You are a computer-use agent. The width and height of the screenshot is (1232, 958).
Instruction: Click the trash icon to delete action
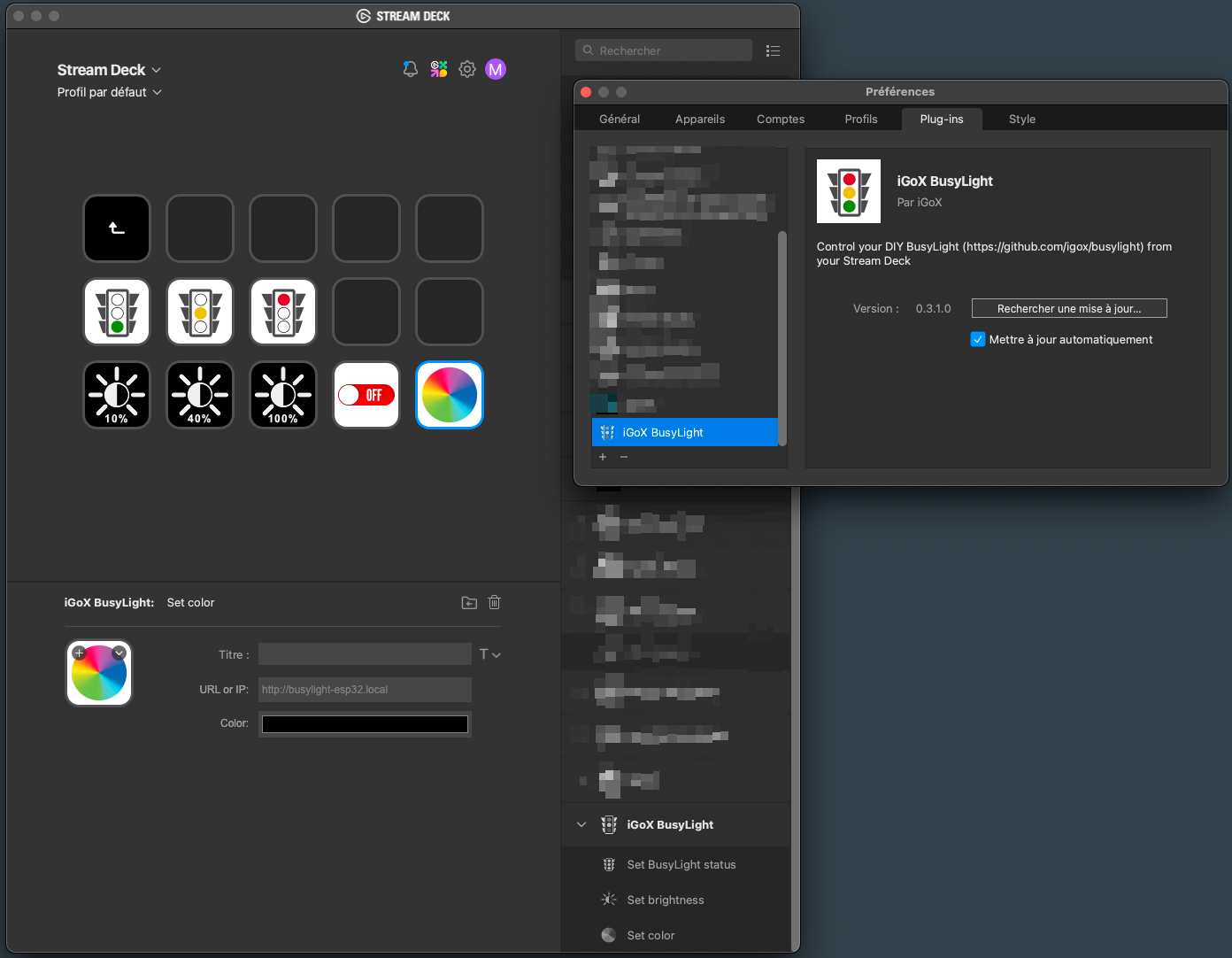495,603
